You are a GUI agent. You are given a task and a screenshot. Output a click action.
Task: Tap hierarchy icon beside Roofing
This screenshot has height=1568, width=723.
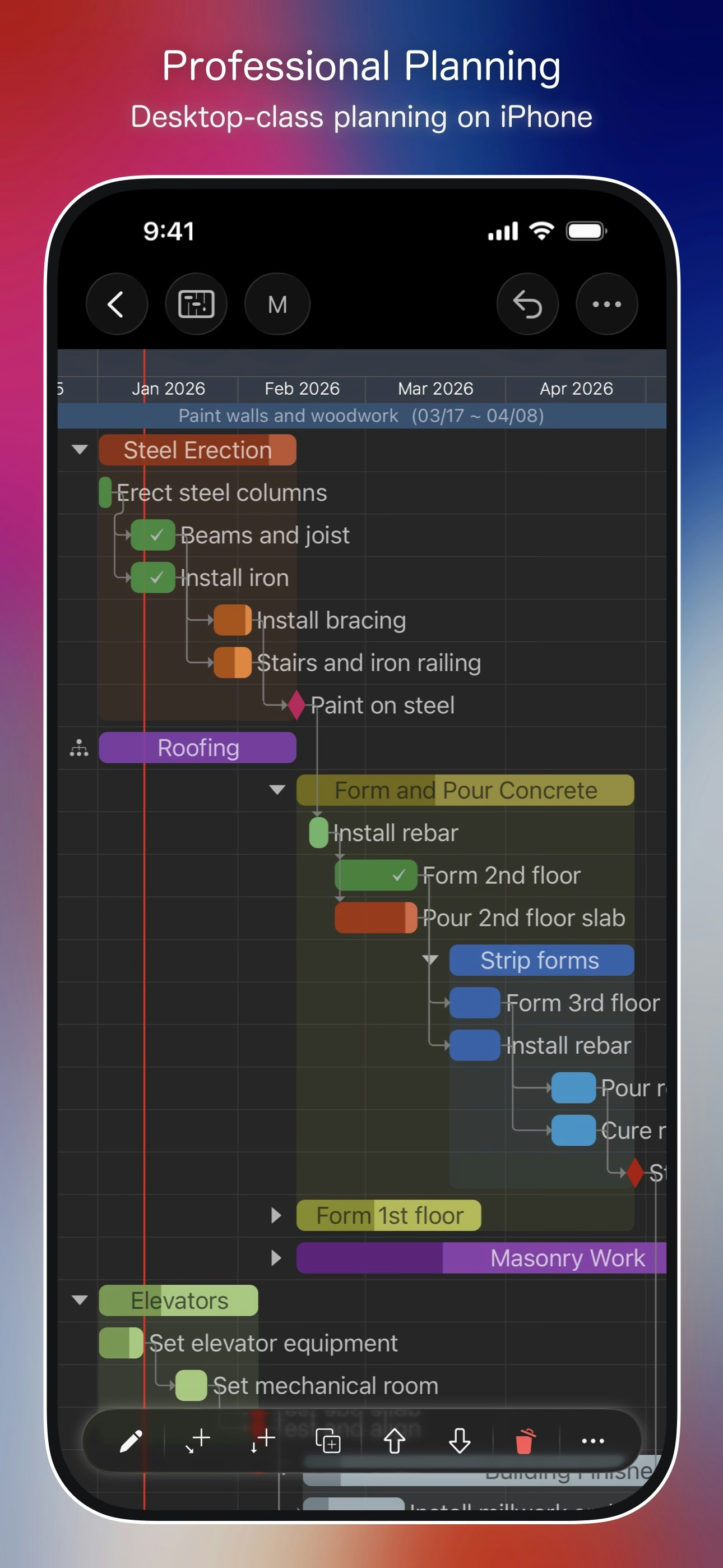click(79, 748)
